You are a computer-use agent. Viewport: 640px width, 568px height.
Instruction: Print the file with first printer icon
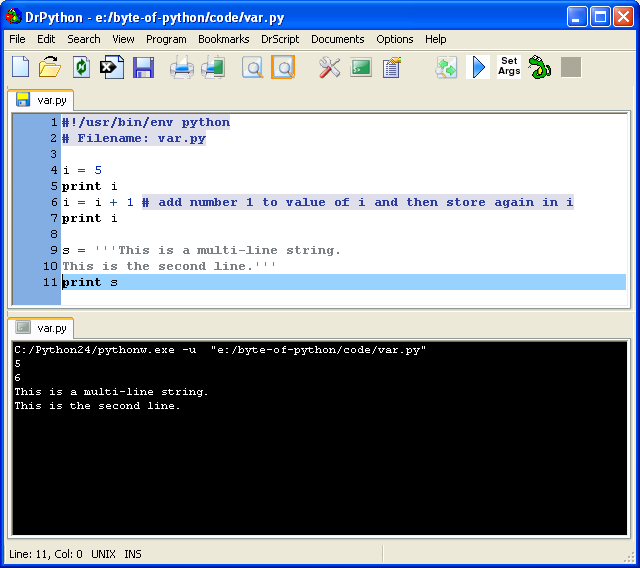181,67
